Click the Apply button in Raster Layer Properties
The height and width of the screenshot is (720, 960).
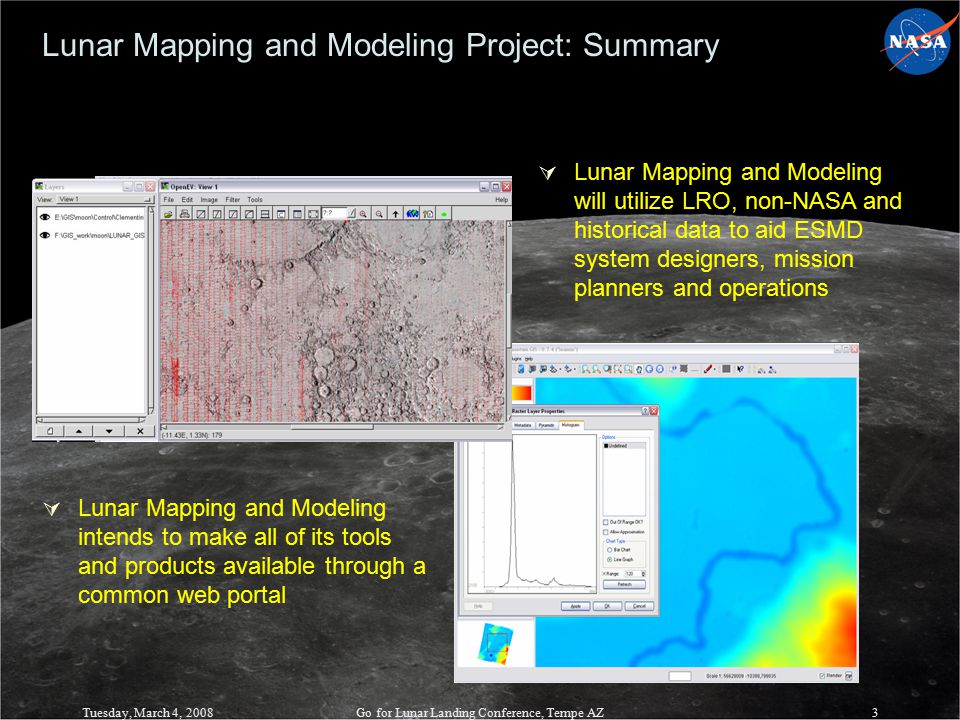576,606
